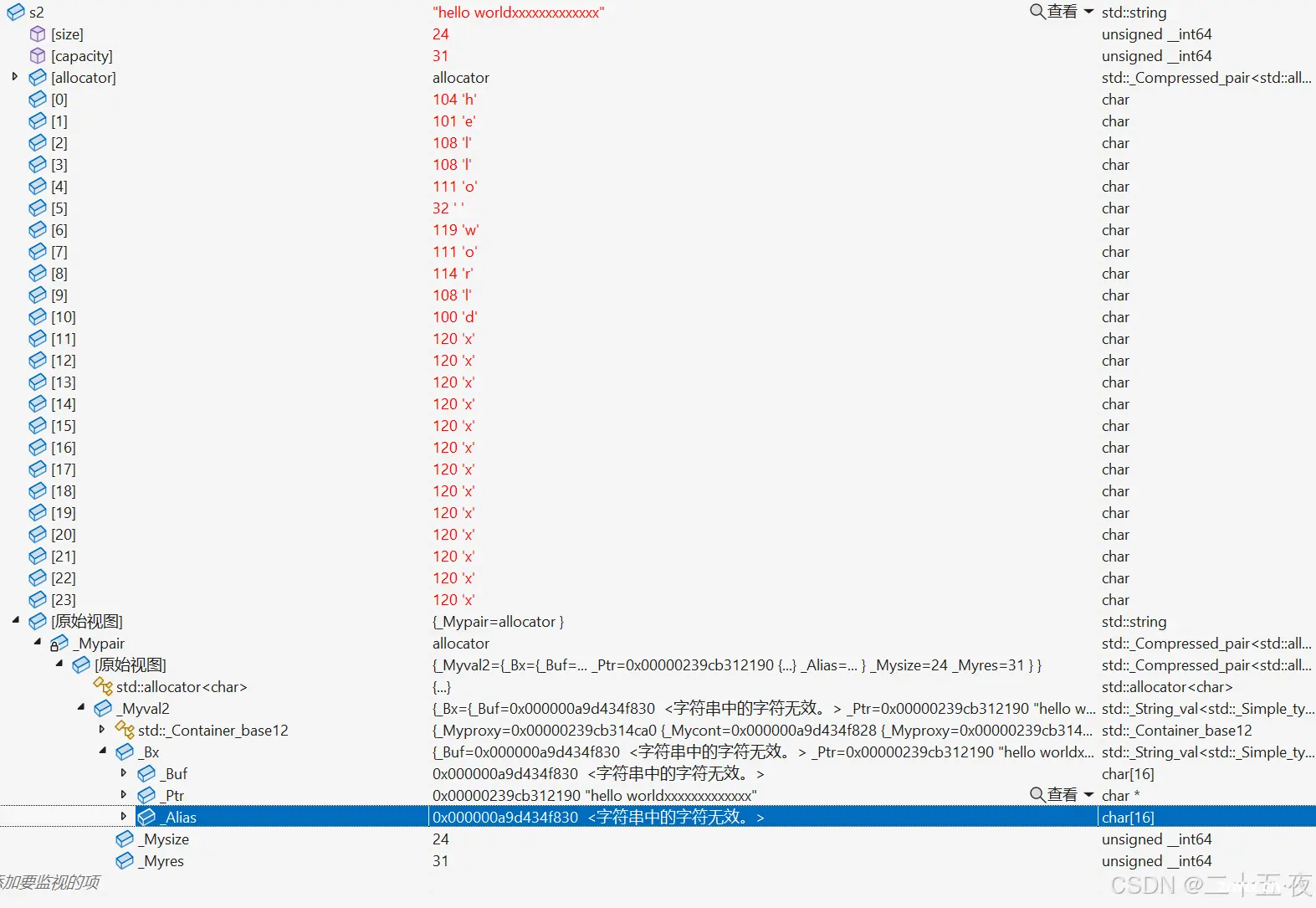
Task: Click the _Myres field icon
Action: (x=125, y=861)
